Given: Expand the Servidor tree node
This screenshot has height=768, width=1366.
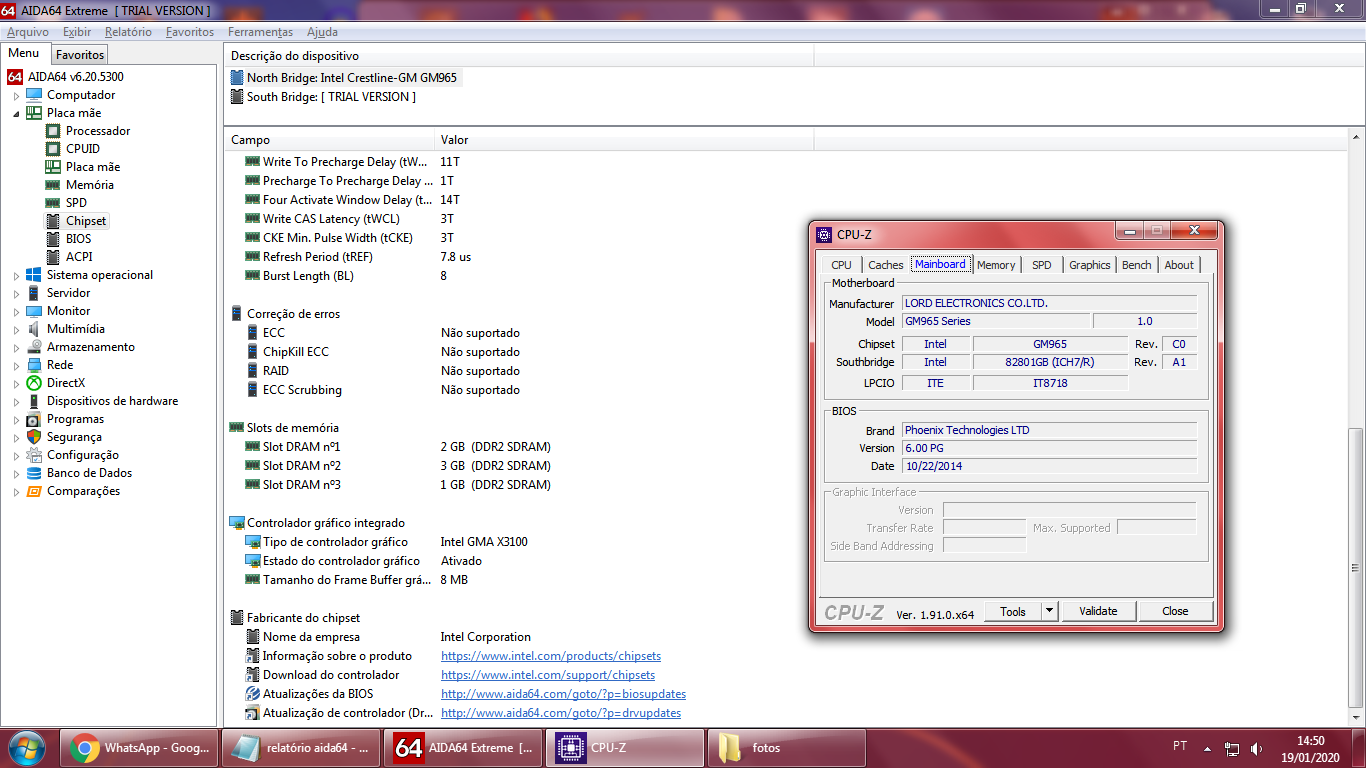Looking at the screenshot, I should point(16,294).
